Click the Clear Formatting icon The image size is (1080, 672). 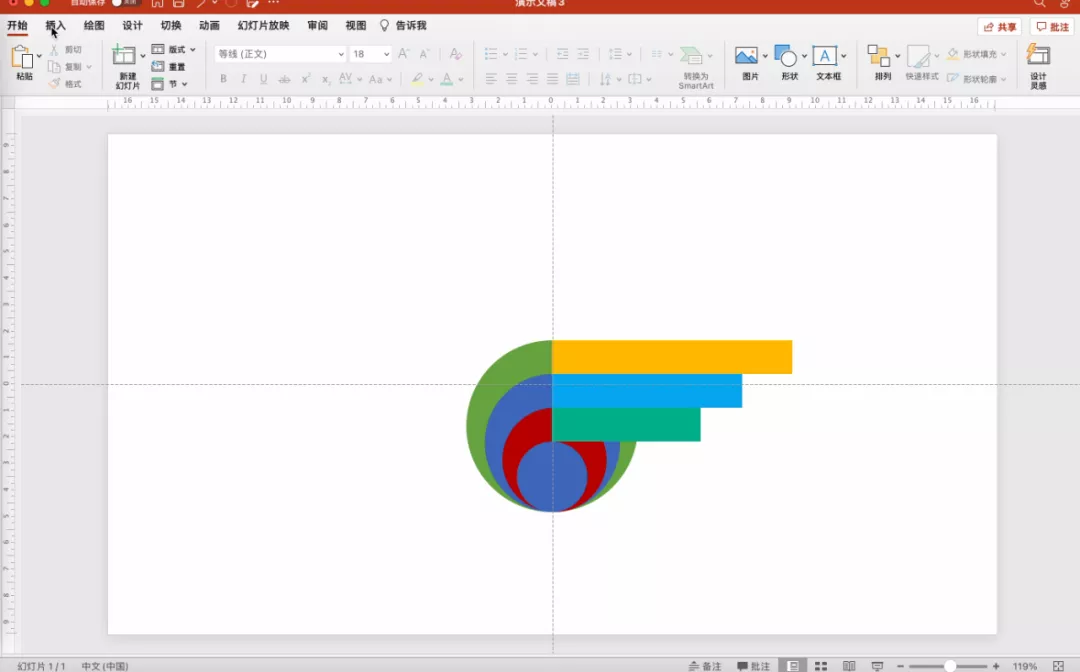[x=455, y=54]
